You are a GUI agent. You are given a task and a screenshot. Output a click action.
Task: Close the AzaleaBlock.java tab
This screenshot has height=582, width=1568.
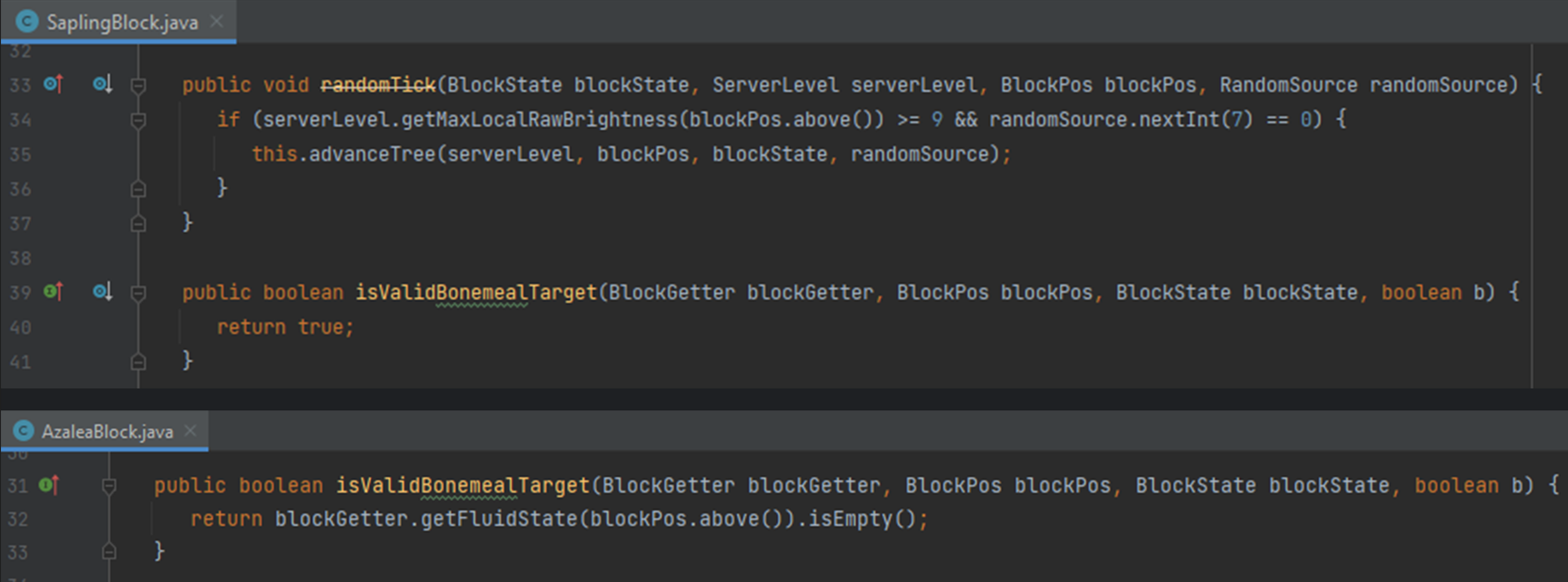190,432
